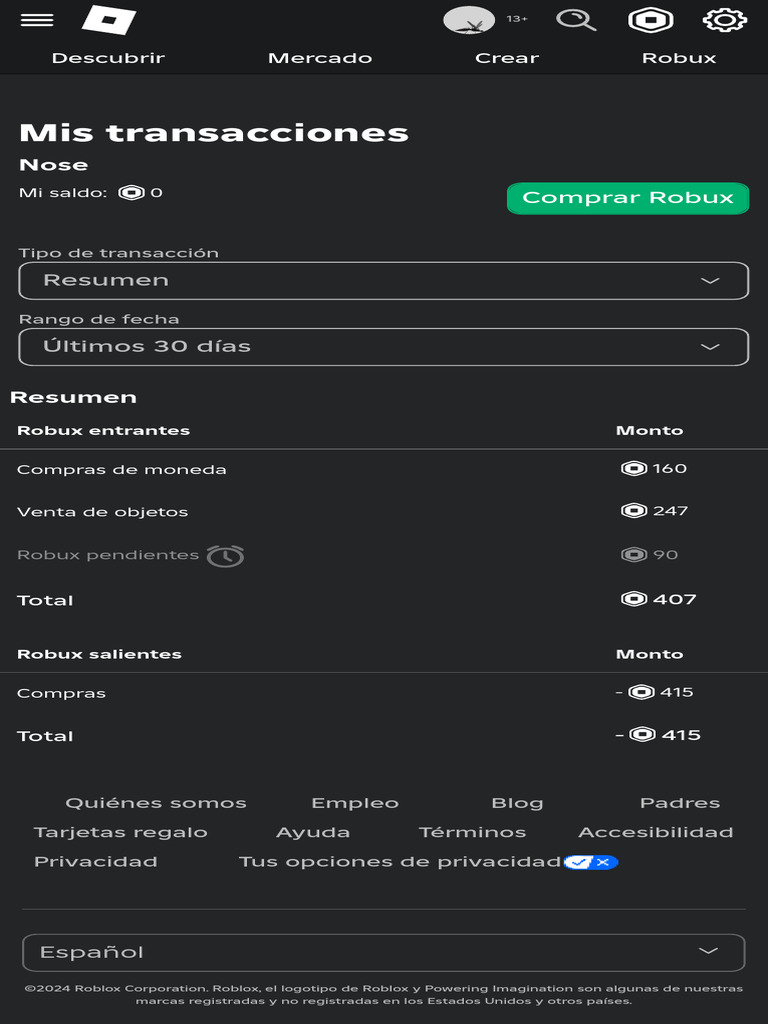Open the Español language selector
768x1024 pixels.
click(384, 952)
